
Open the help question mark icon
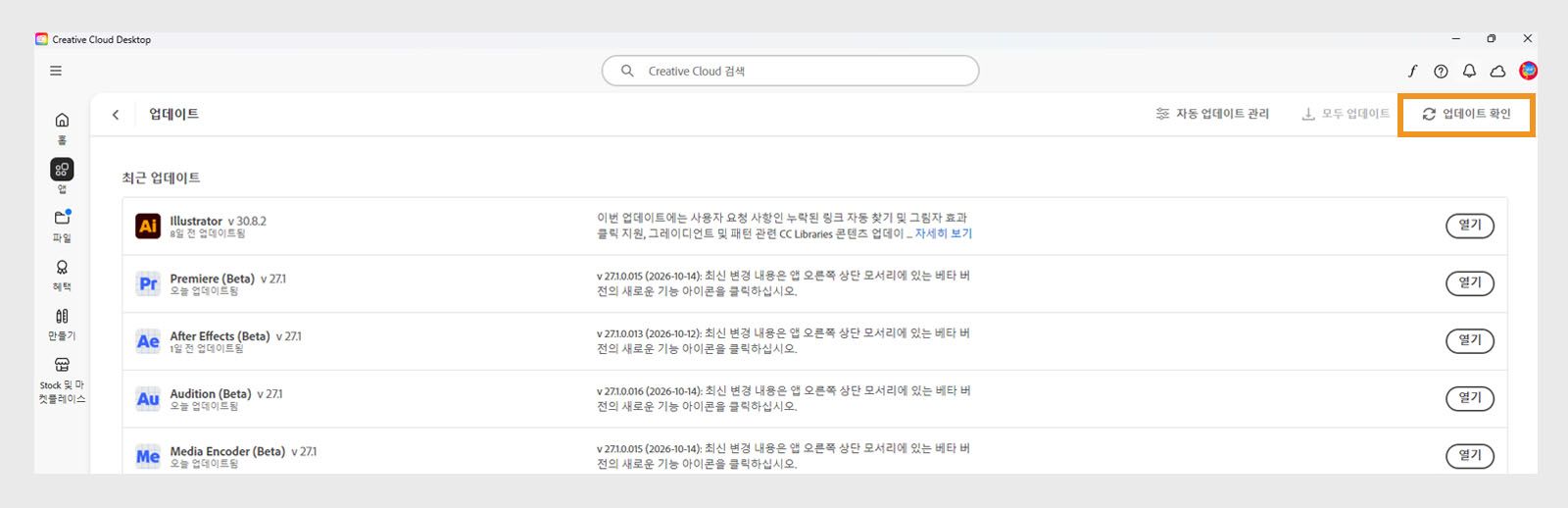pos(1441,71)
